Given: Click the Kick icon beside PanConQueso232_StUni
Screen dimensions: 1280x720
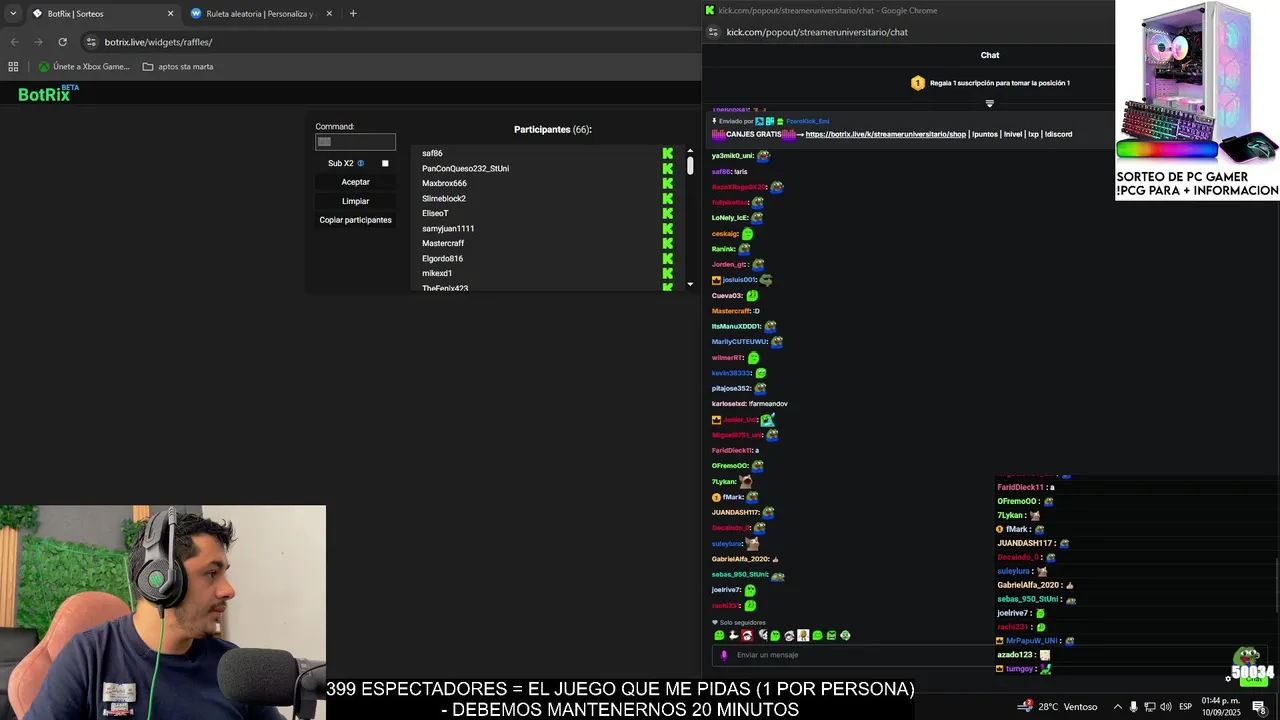Looking at the screenshot, I should pos(667,168).
